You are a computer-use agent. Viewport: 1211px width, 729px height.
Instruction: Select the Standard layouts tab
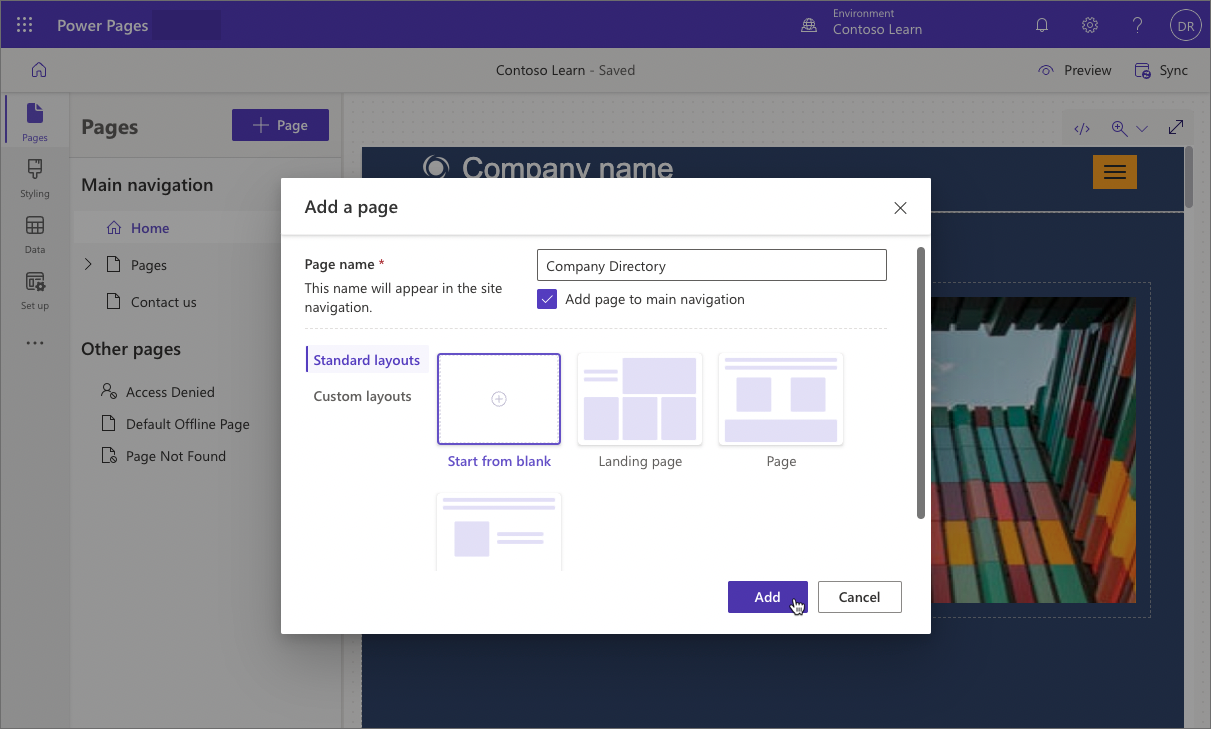tap(367, 360)
